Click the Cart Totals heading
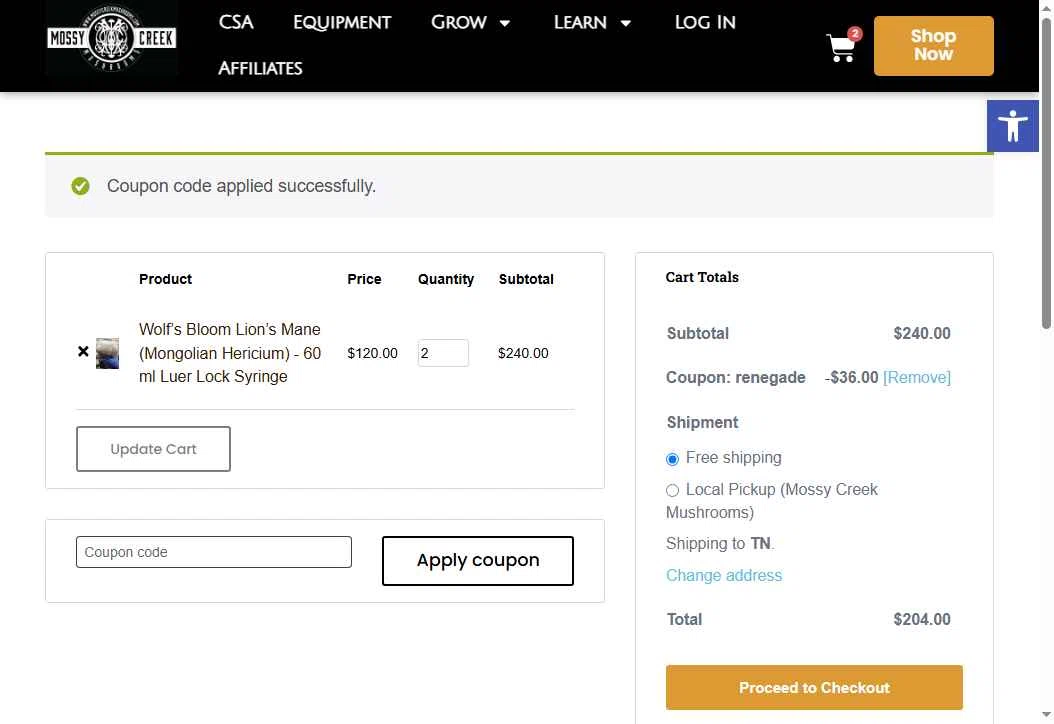The height and width of the screenshot is (724, 1054). tap(702, 277)
